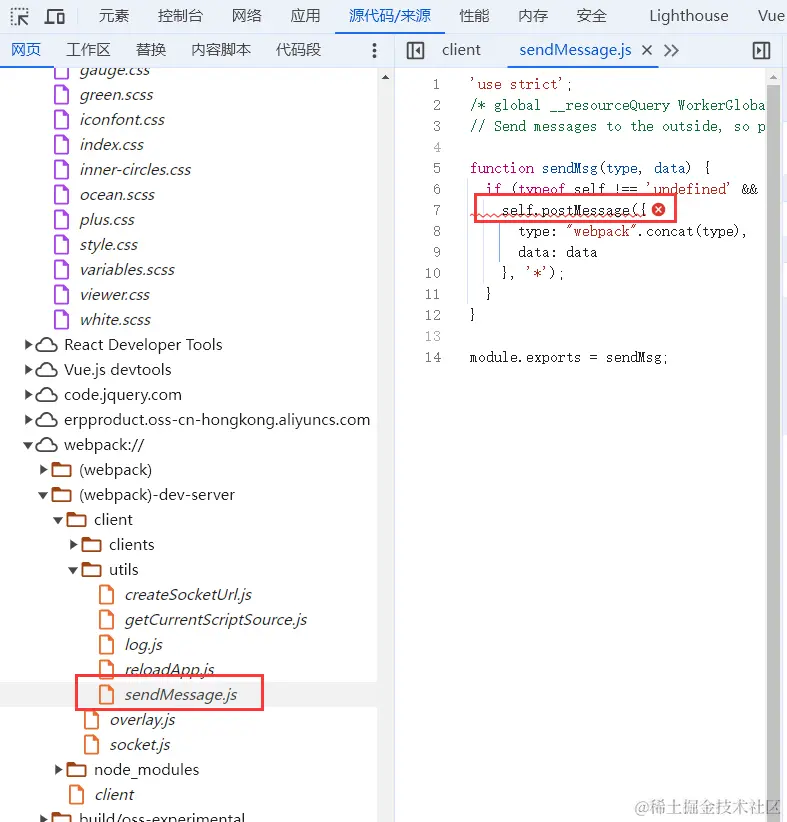The width and height of the screenshot is (787, 822).
Task: Select the 工作区 navigator tab
Action: point(88,50)
